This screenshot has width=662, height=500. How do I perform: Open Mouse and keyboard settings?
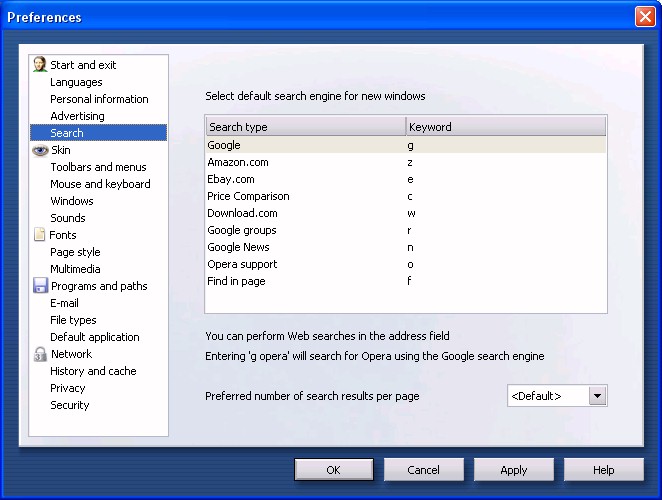coord(100,184)
